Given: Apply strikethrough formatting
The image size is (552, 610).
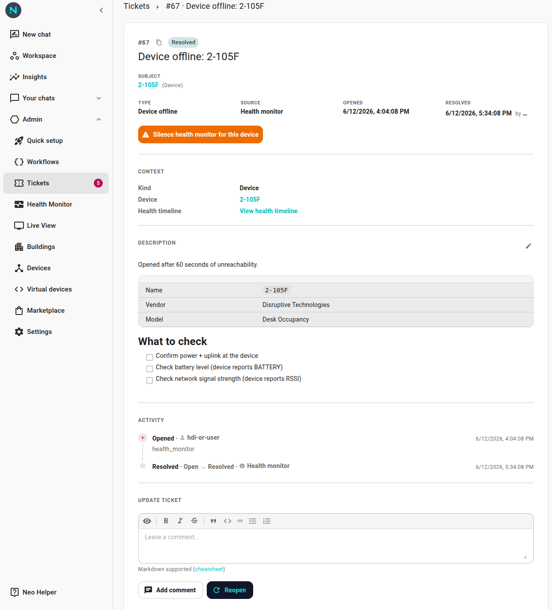Looking at the screenshot, I should pyautogui.click(x=195, y=521).
